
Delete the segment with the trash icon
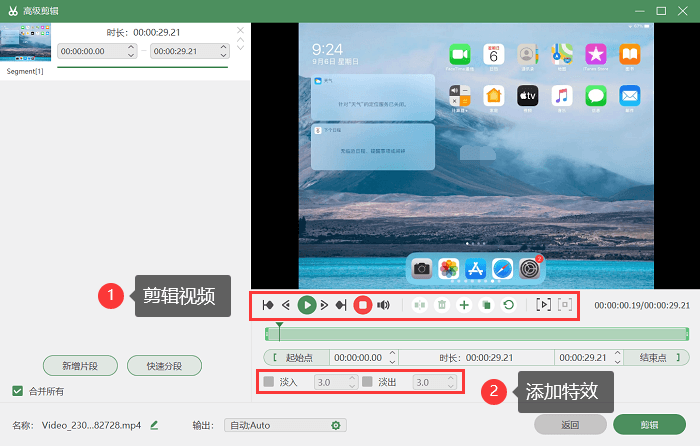(442, 305)
